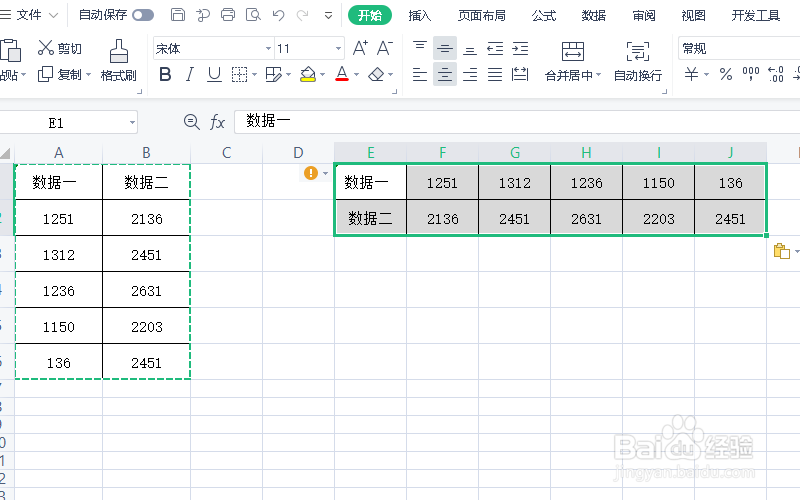The image size is (800, 500).
Task: Increase font size with A+ icon
Action: (x=360, y=48)
